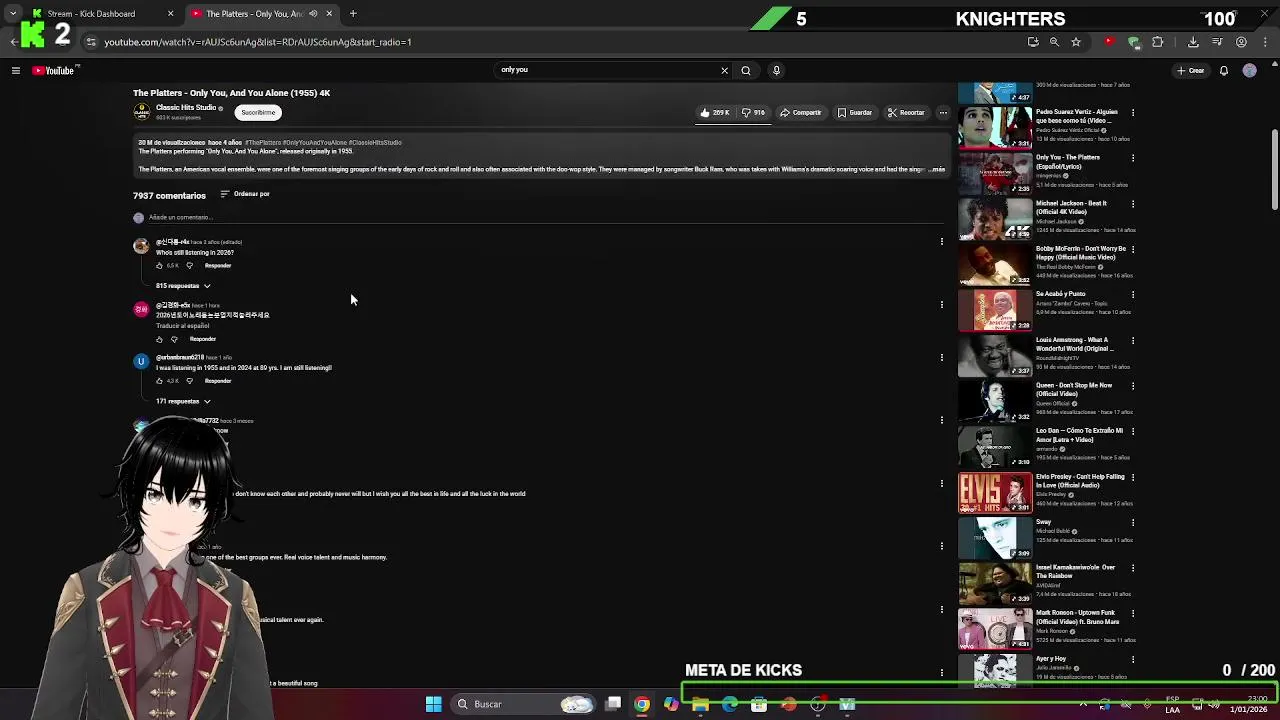1280x720 pixels.
Task: Open Michael Jackson - Beat It thumbnail
Action: (995, 219)
